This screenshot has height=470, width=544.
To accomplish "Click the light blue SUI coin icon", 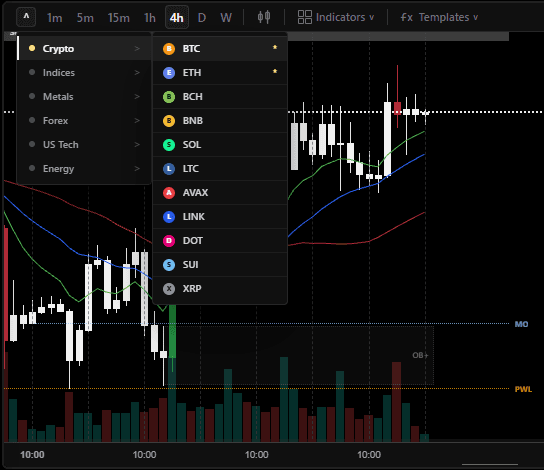I will 169,265.
